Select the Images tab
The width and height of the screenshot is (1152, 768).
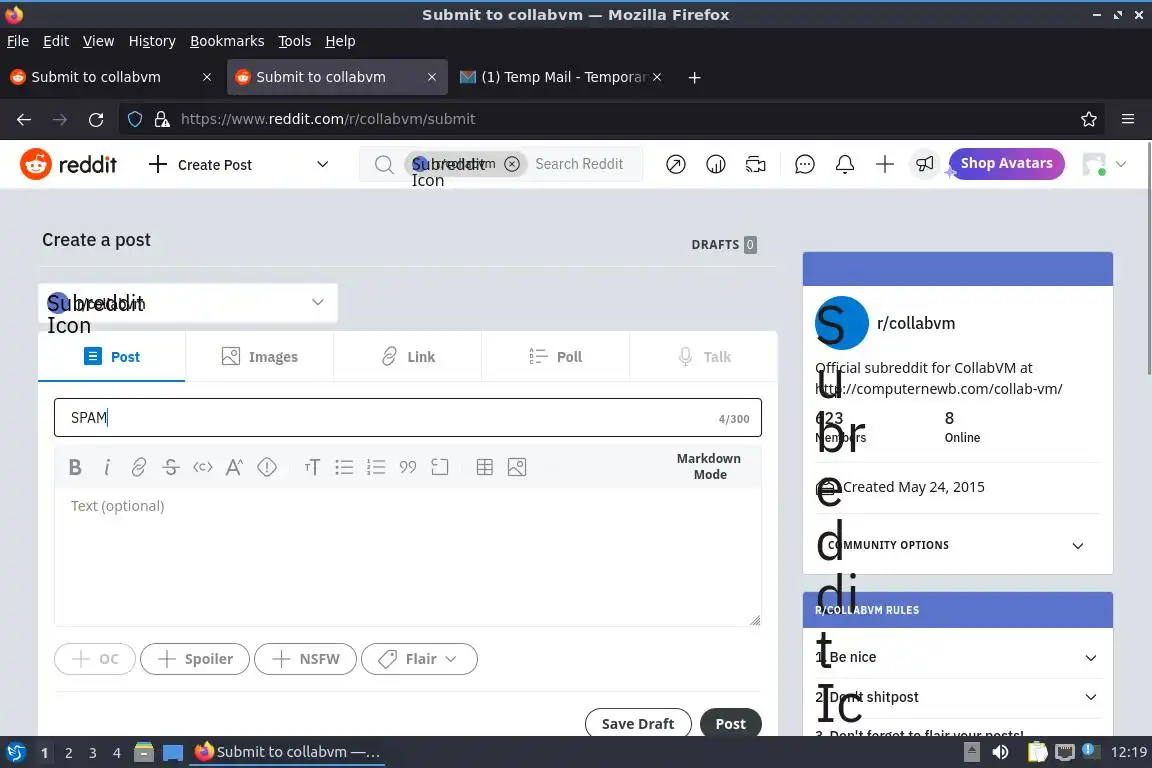(x=259, y=356)
